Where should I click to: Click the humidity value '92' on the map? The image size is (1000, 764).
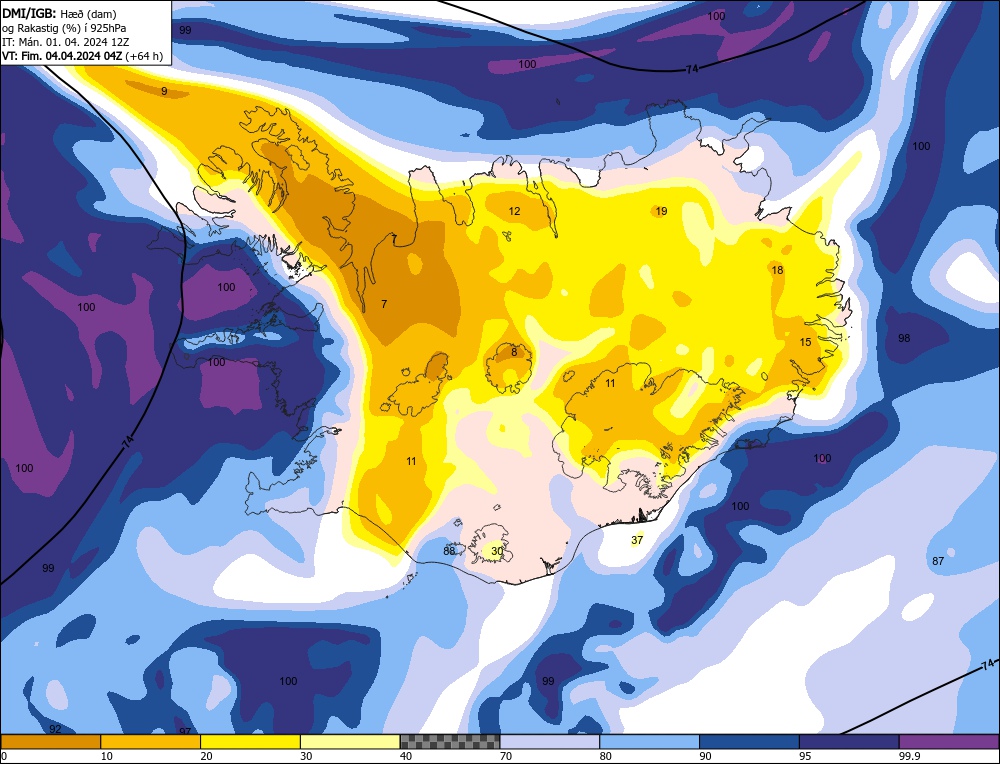[55, 729]
